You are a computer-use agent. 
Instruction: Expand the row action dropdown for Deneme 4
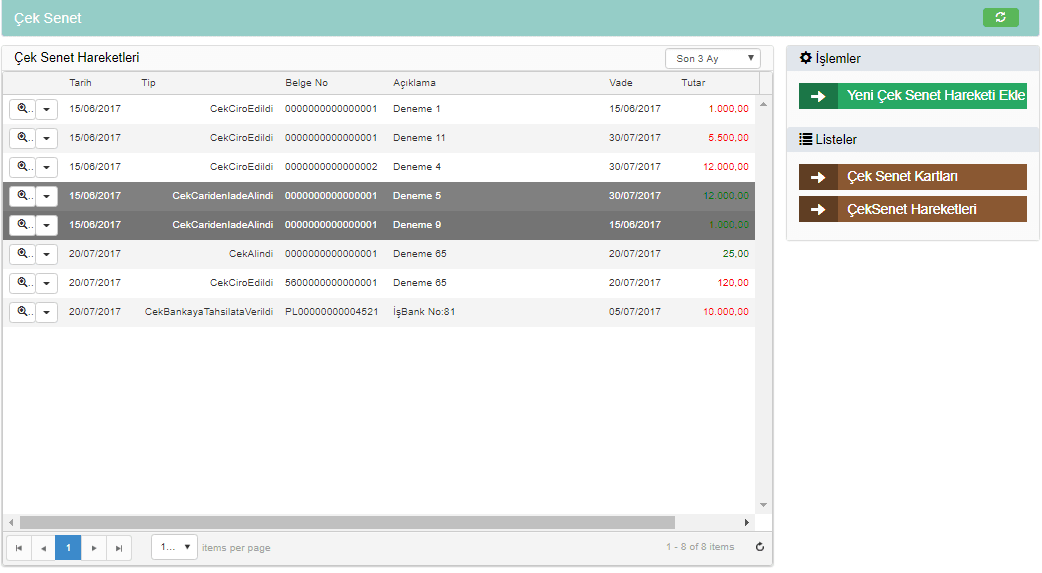pos(47,167)
